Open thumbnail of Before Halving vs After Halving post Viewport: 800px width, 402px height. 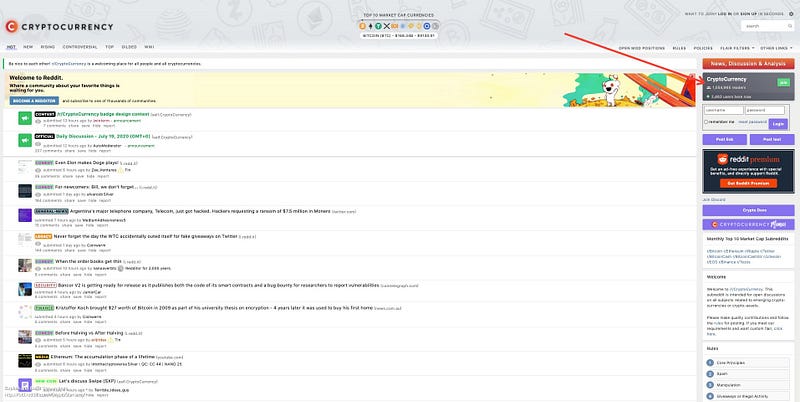tap(25, 337)
